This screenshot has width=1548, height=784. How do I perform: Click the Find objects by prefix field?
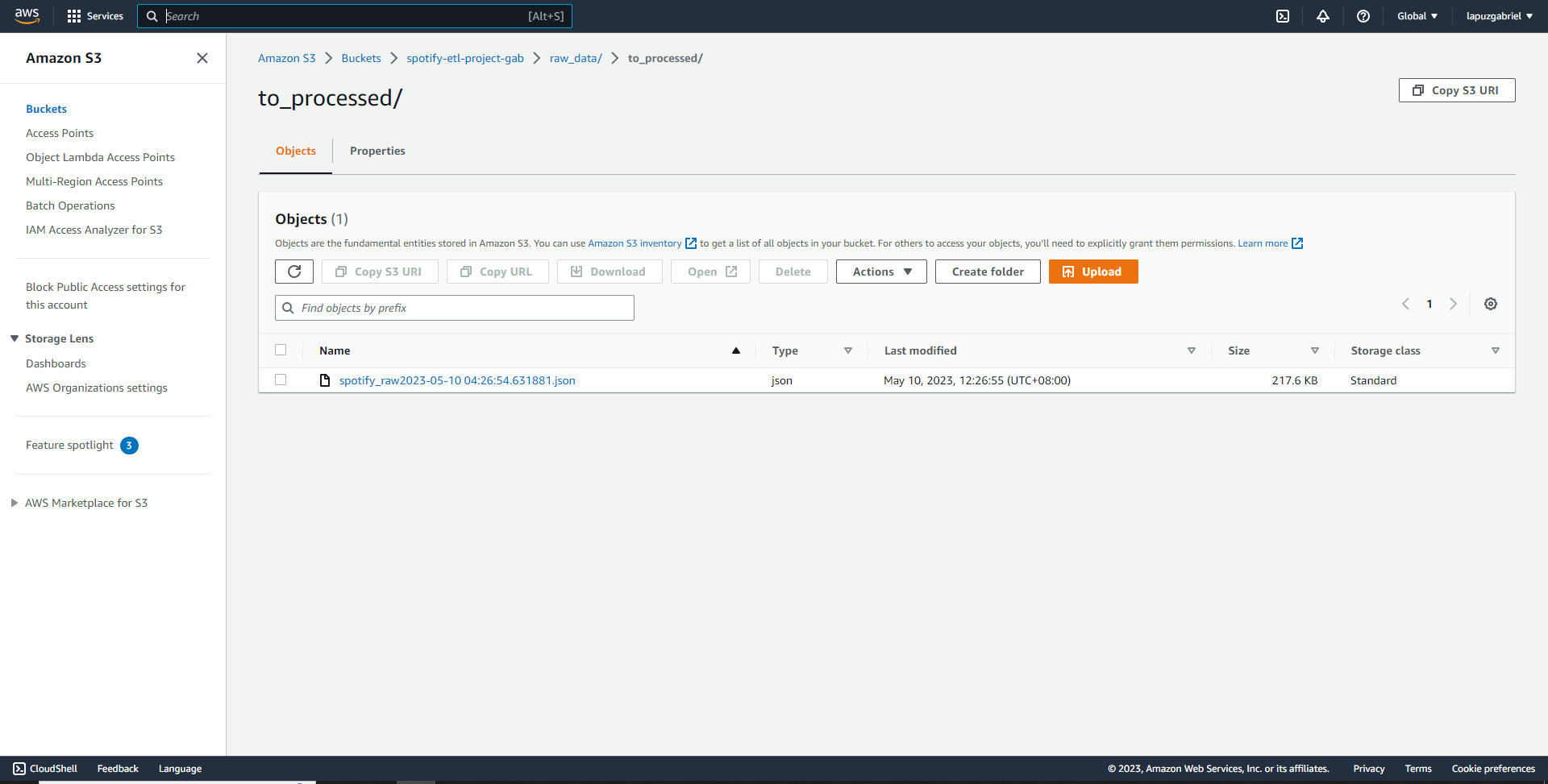455,308
